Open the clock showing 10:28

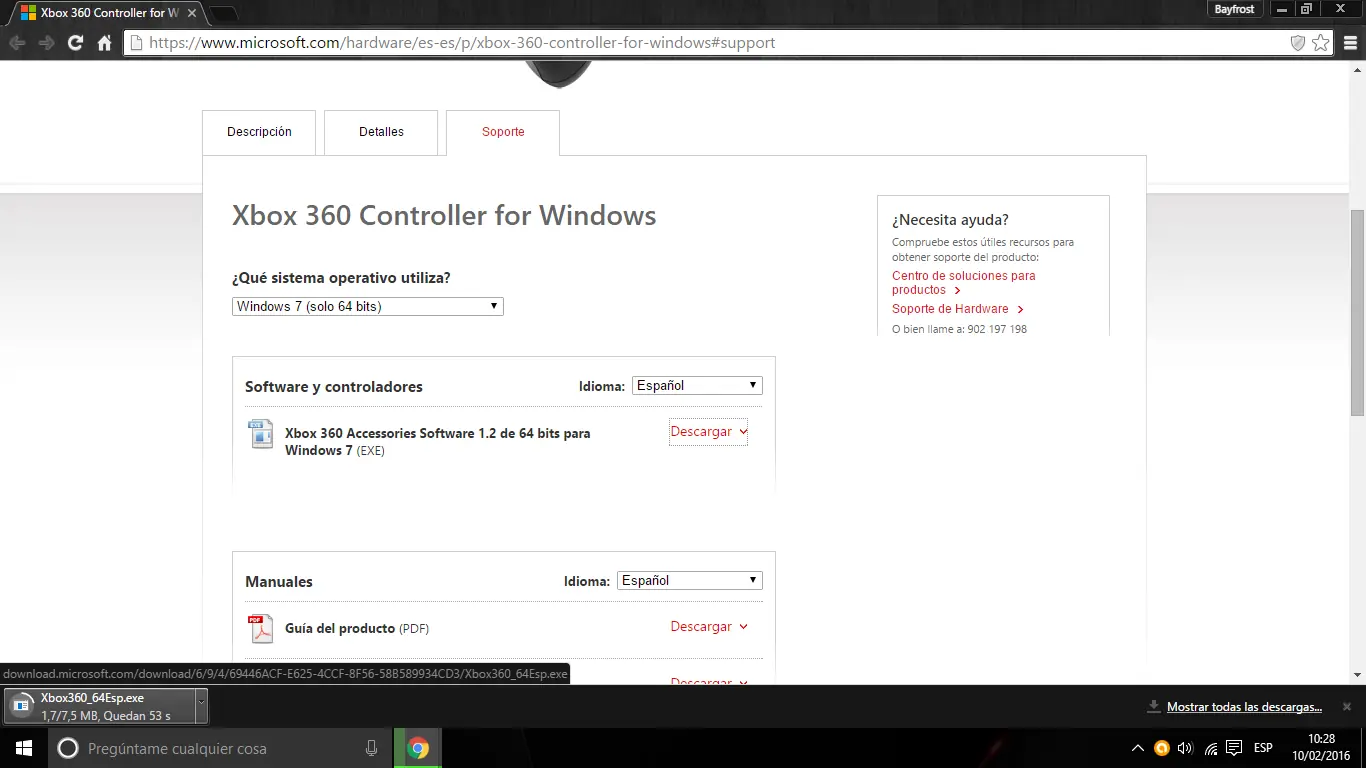click(1322, 748)
